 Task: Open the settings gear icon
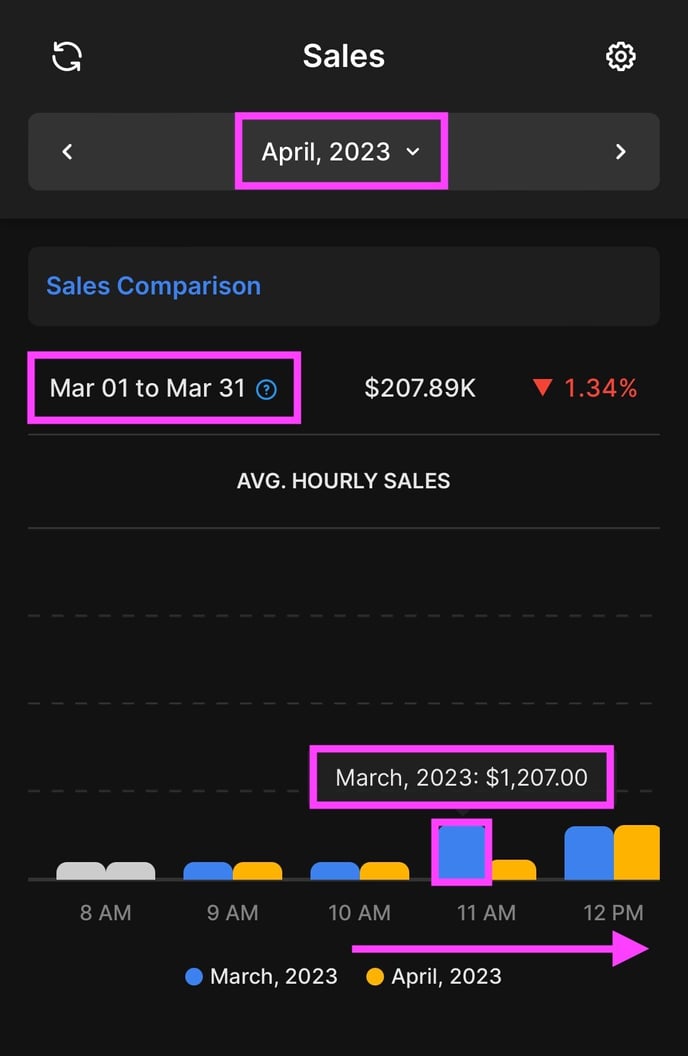pyautogui.click(x=620, y=57)
